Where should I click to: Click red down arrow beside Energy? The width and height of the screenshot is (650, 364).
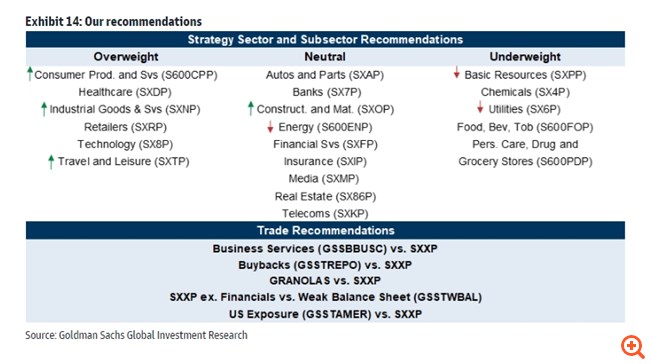coord(270,126)
